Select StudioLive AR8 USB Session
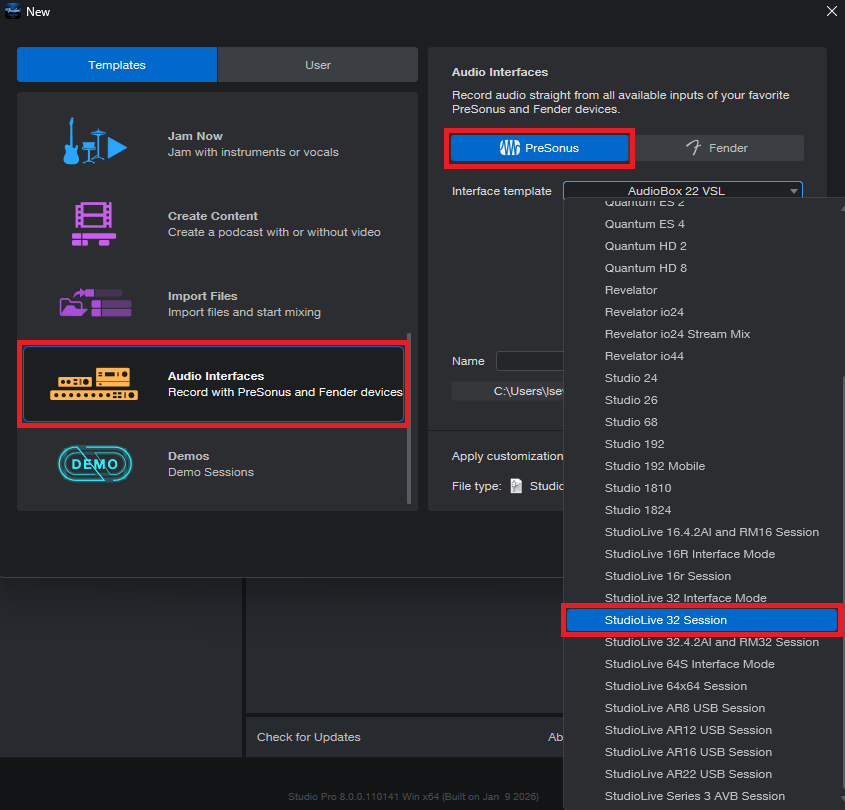Image resolution: width=845 pixels, height=810 pixels. tap(703, 708)
